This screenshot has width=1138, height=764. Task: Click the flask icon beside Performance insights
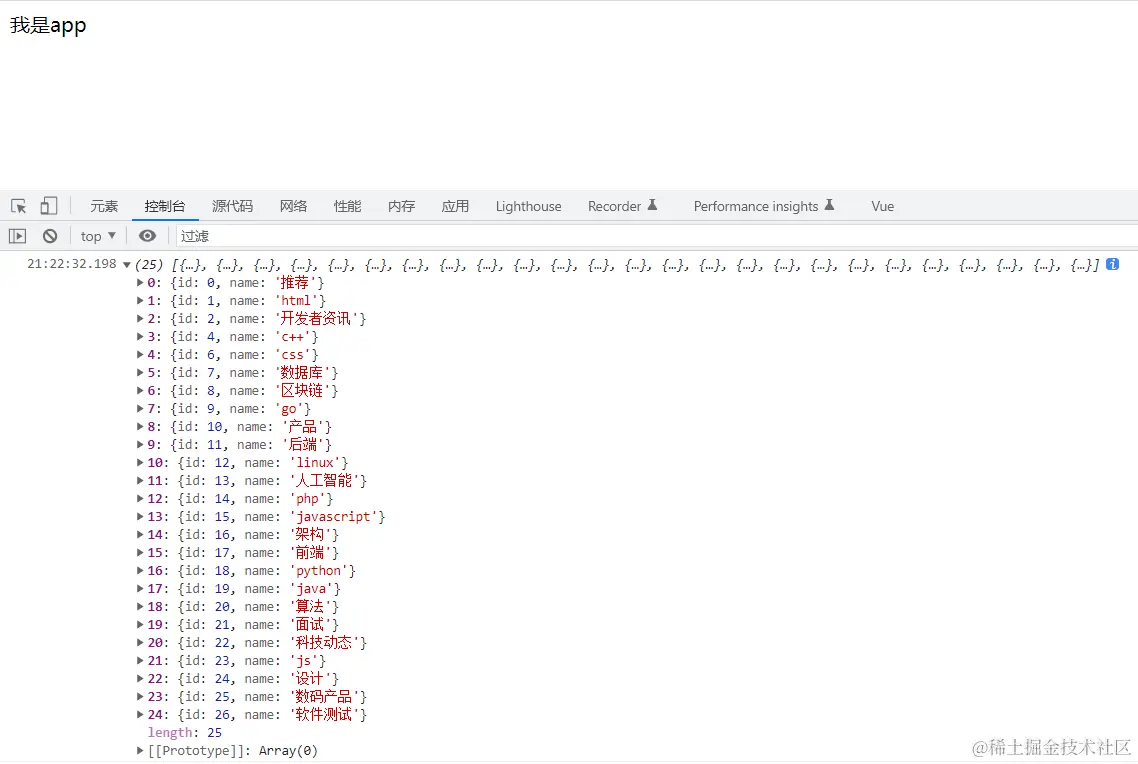click(830, 205)
